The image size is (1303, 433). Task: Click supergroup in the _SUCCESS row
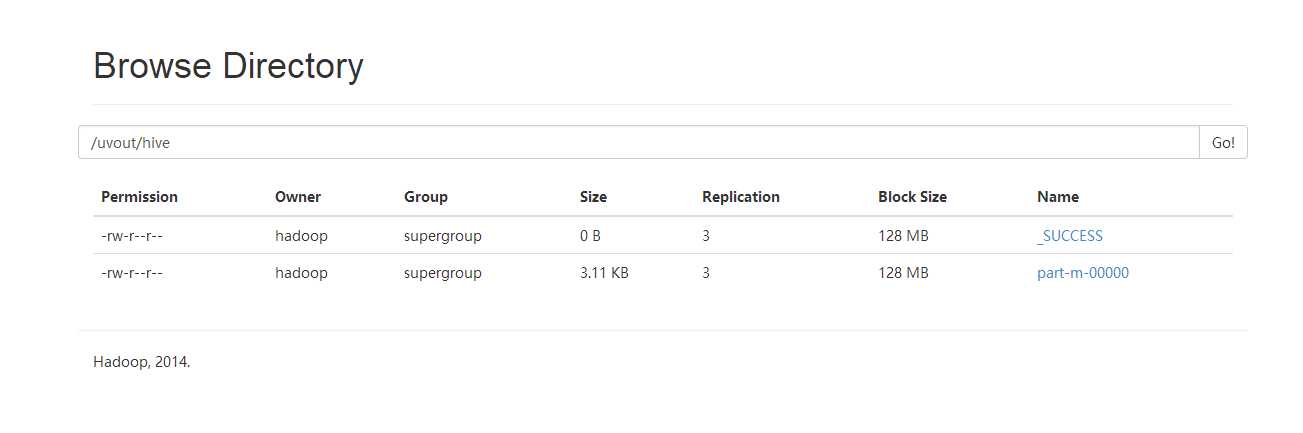[443, 236]
